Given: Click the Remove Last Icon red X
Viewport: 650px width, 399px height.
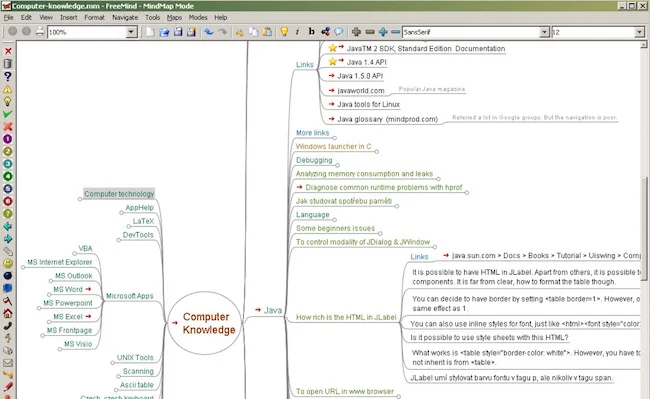Looking at the screenshot, I should (x=7, y=51).
